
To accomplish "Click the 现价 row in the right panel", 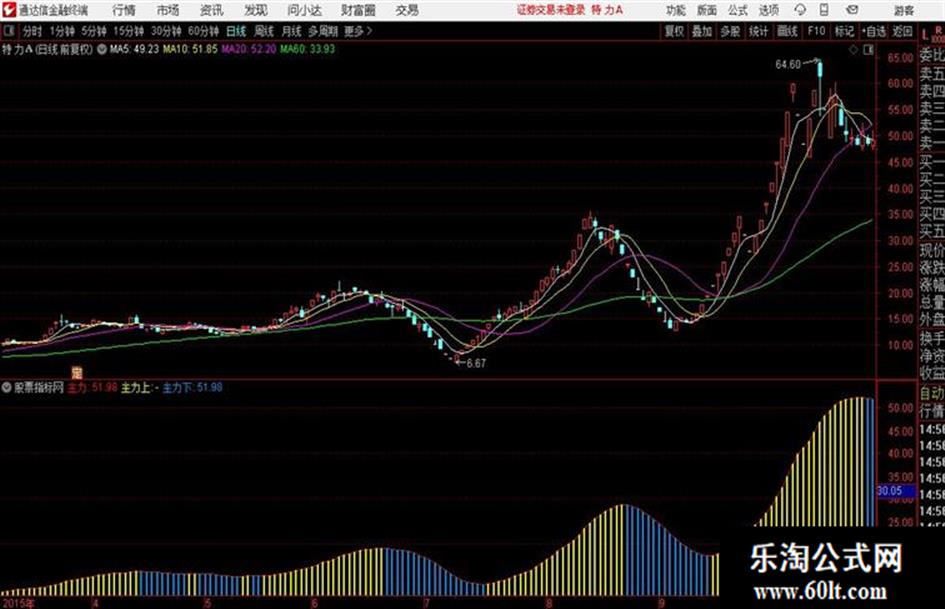I will (932, 250).
